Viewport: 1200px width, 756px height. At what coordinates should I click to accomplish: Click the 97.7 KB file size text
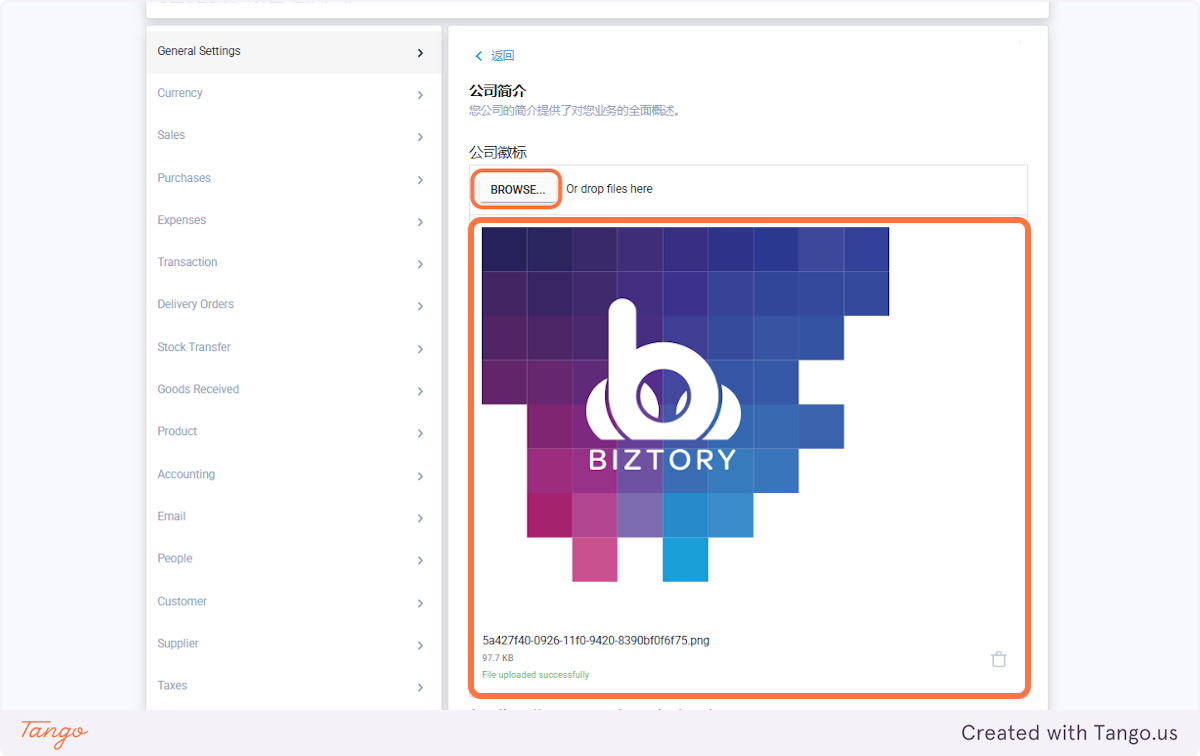[x=497, y=658]
